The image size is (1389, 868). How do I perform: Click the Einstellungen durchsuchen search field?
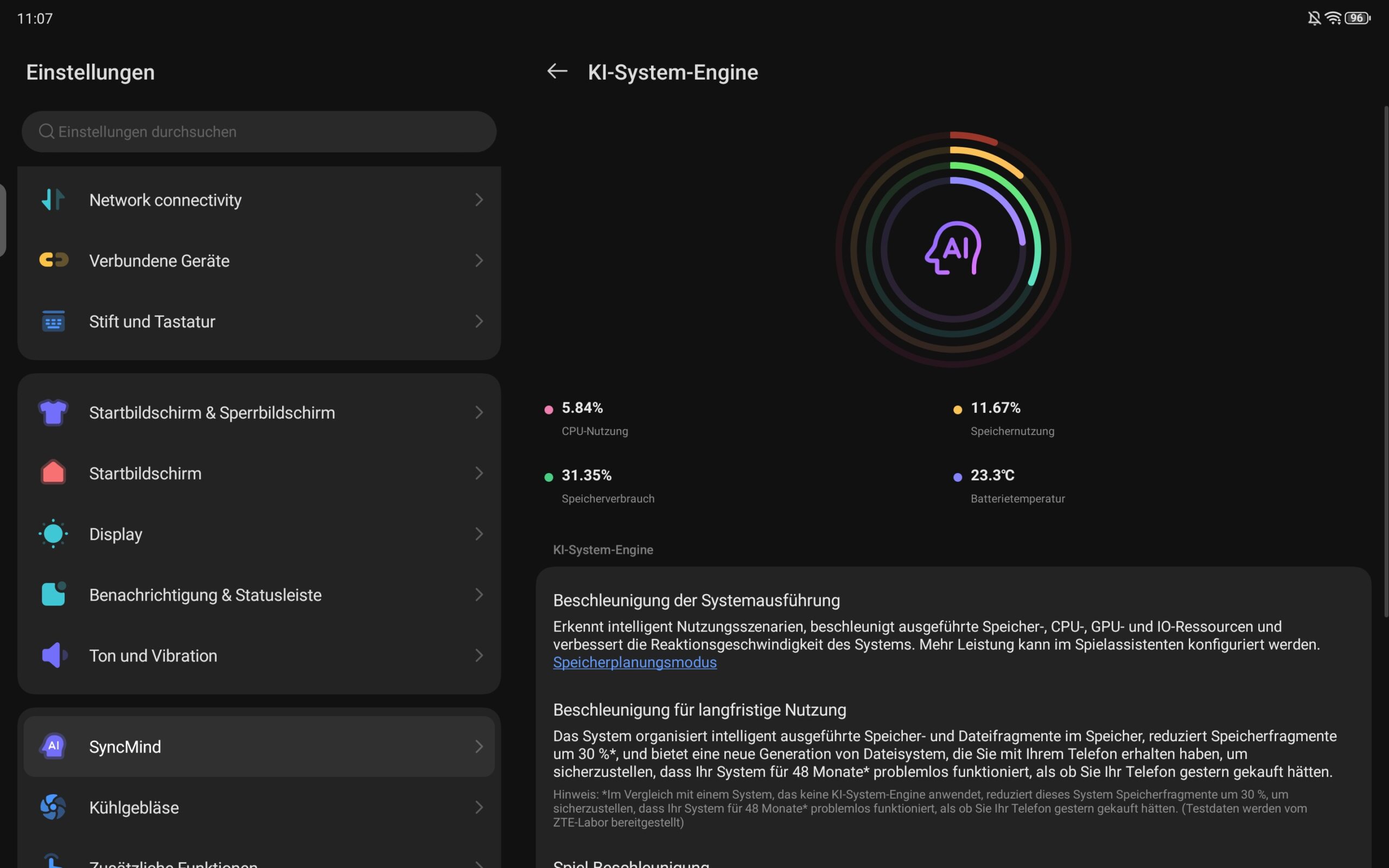tap(259, 131)
